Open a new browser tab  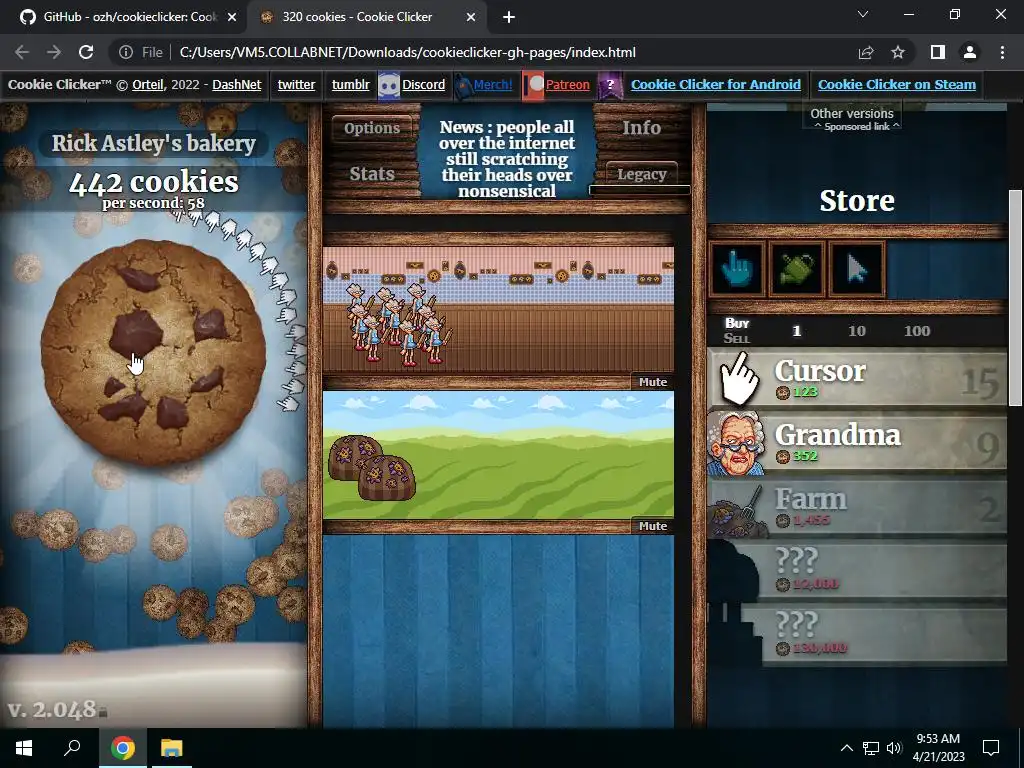coord(509,17)
